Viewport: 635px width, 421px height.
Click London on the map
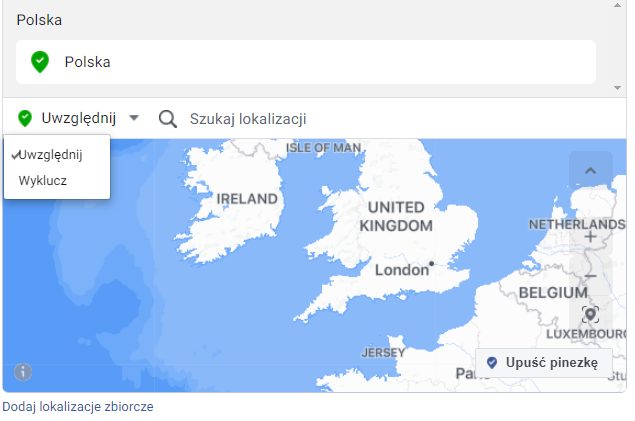401,269
